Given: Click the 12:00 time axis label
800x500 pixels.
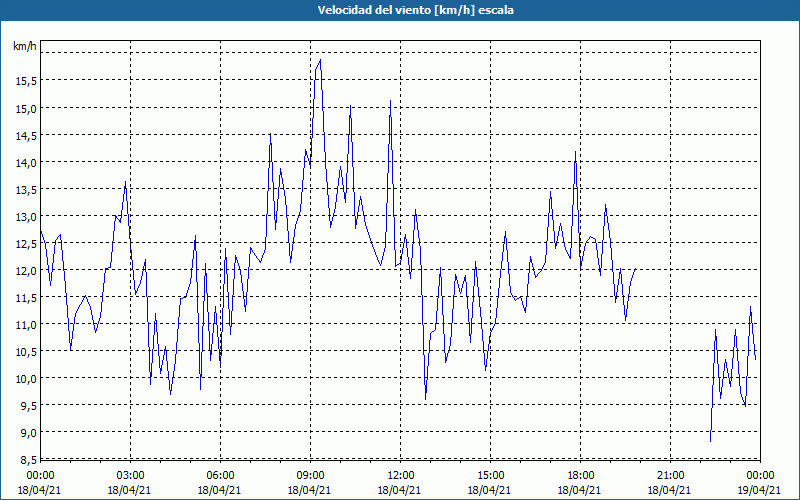Looking at the screenshot, I should [400, 476].
